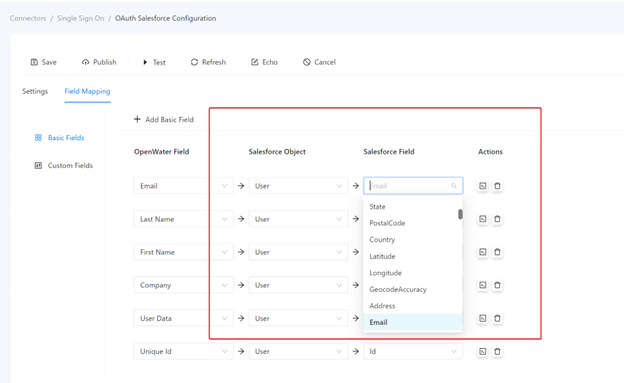This screenshot has width=624, height=383.
Task: Open script editor for Last Name row
Action: [x=482, y=219]
